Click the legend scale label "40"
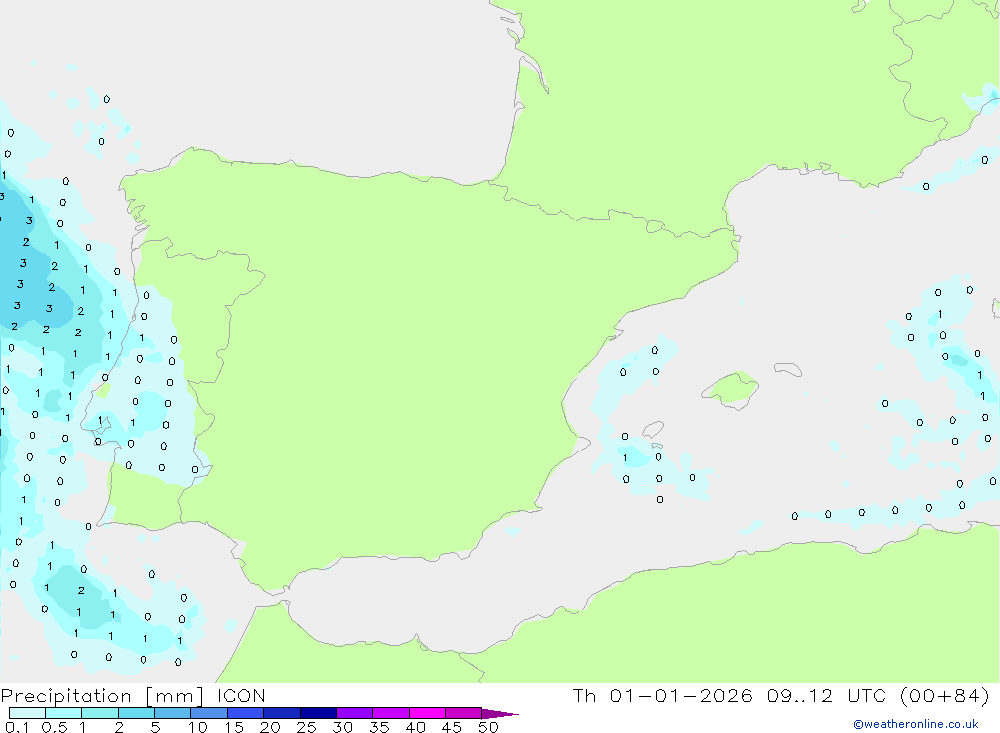The width and height of the screenshot is (1000, 733). tap(416, 727)
